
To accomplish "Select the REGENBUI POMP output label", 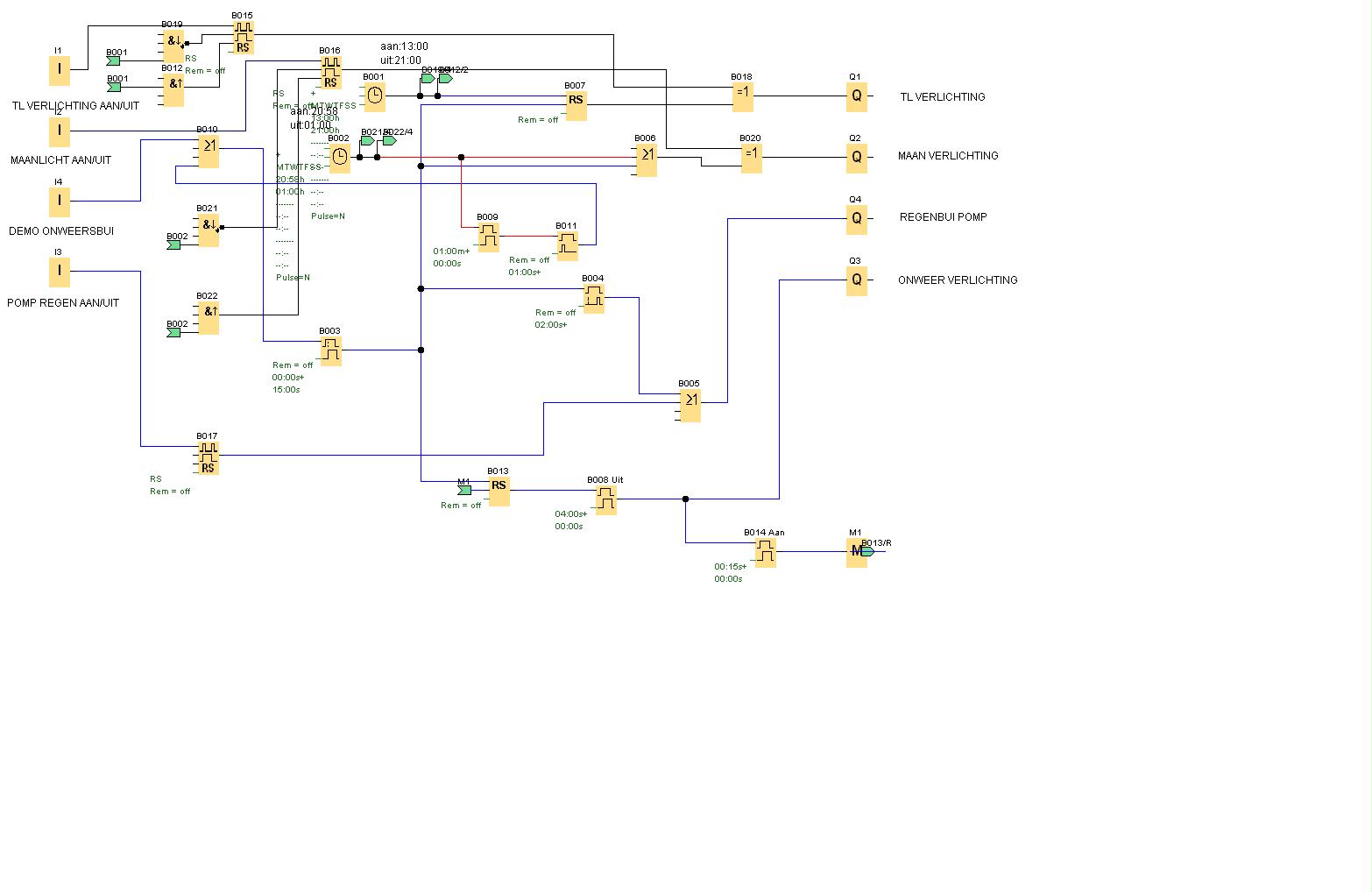I will (943, 217).
